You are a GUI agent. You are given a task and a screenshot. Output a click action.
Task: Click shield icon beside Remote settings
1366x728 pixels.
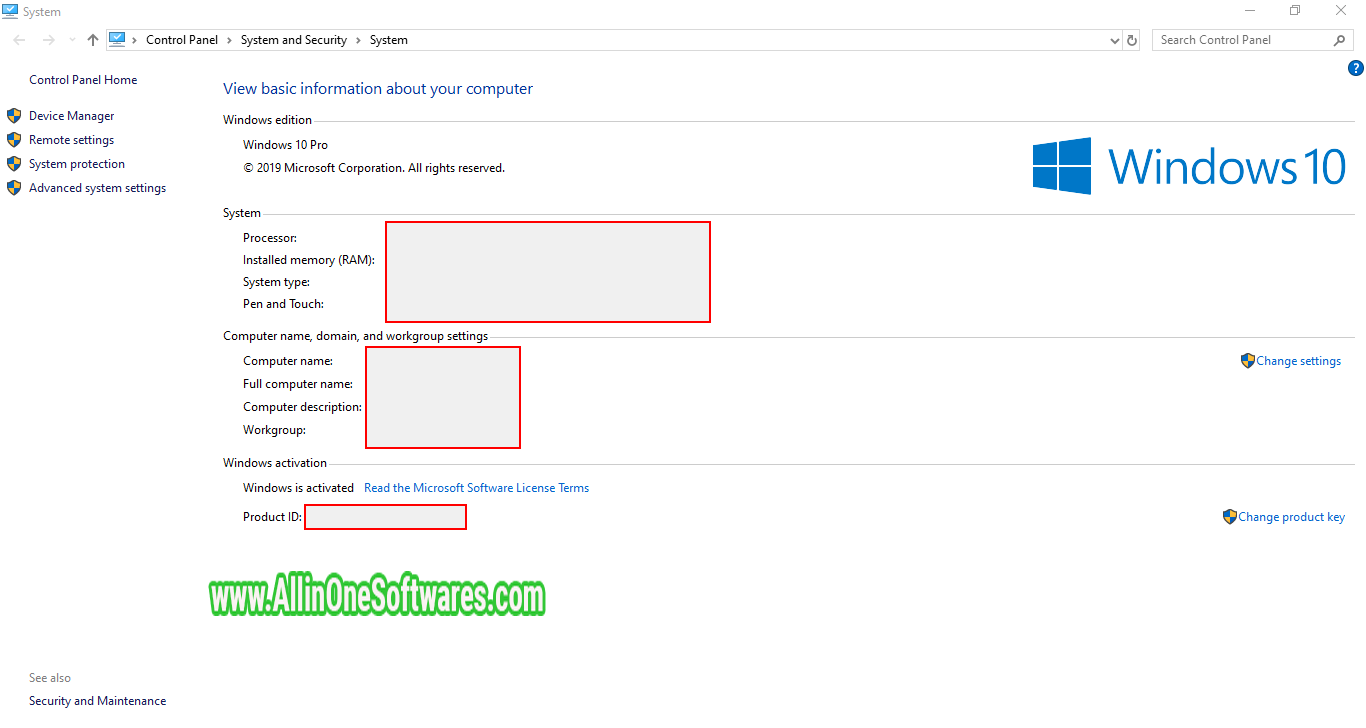click(x=14, y=140)
